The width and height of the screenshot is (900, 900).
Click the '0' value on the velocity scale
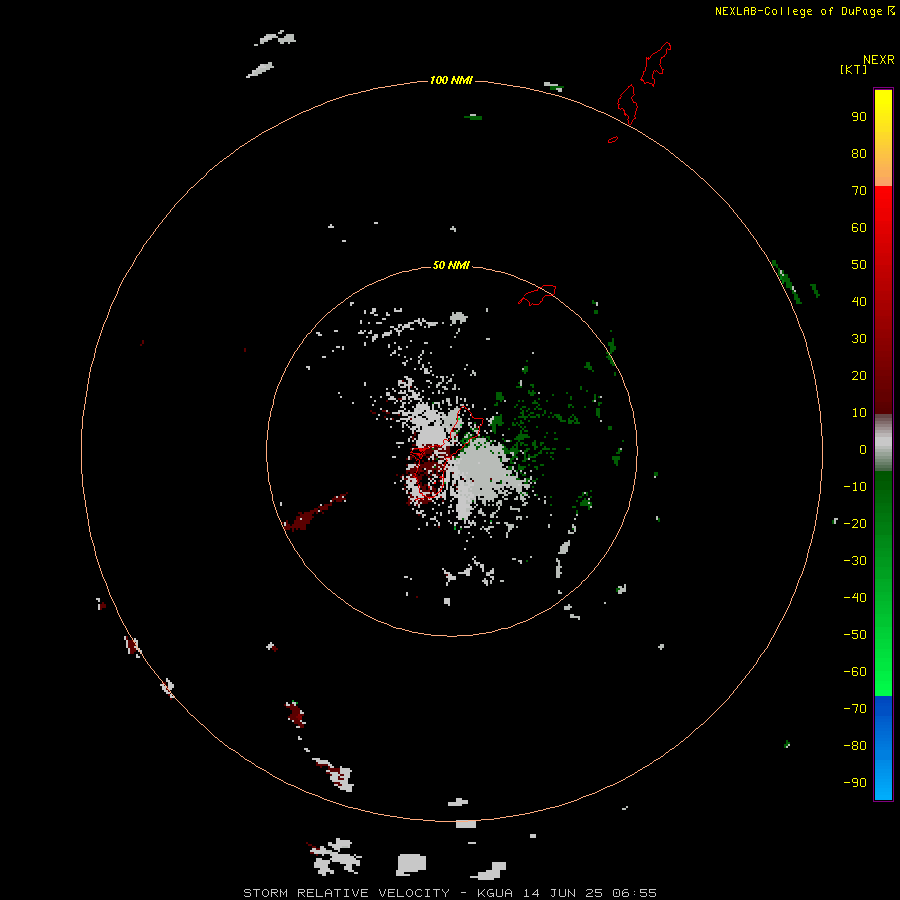(863, 449)
